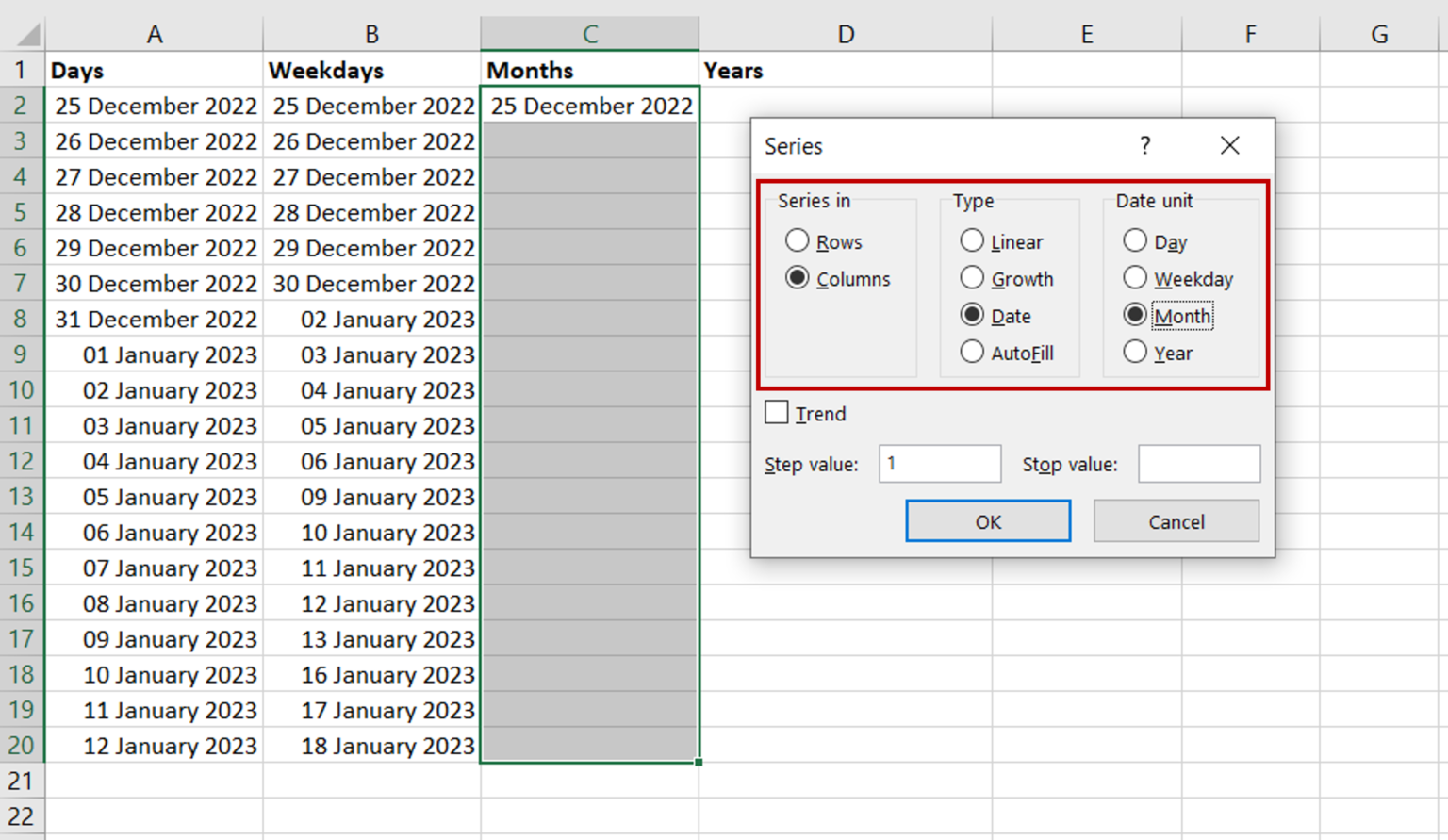Close the Series dialog with X

1229,145
